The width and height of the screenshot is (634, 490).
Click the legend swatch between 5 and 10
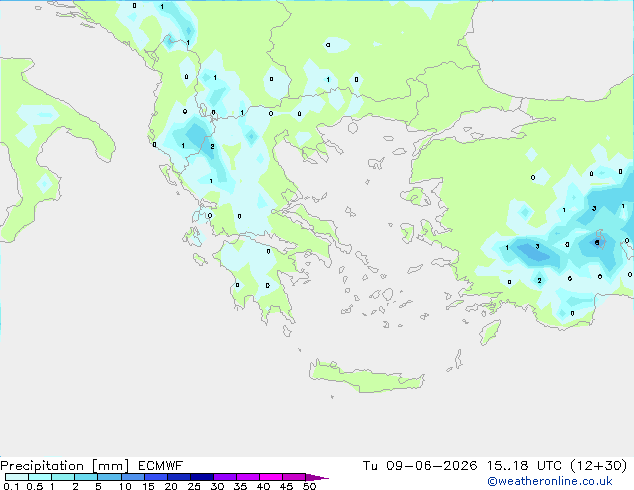click(x=109, y=477)
